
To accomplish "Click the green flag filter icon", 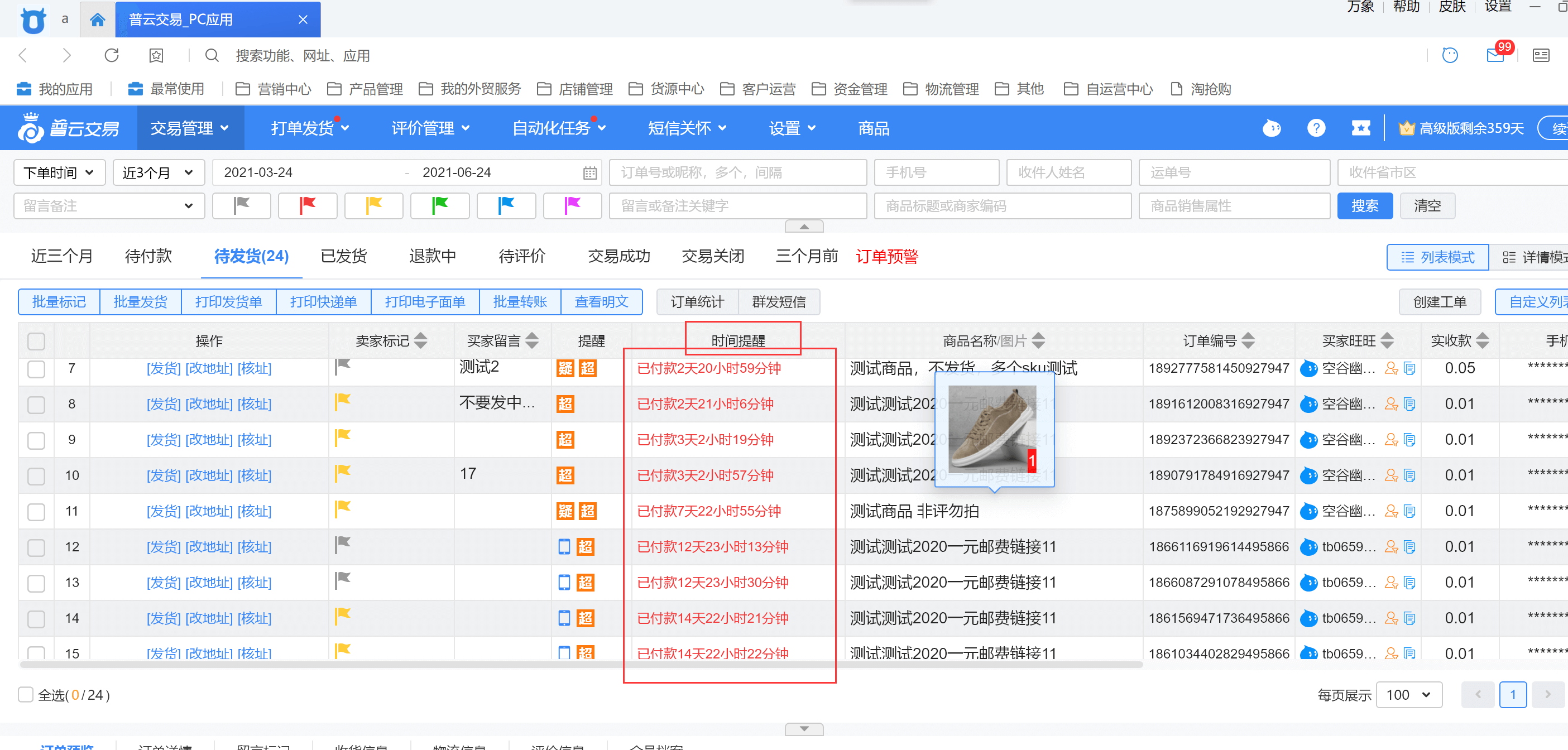I will (x=439, y=205).
